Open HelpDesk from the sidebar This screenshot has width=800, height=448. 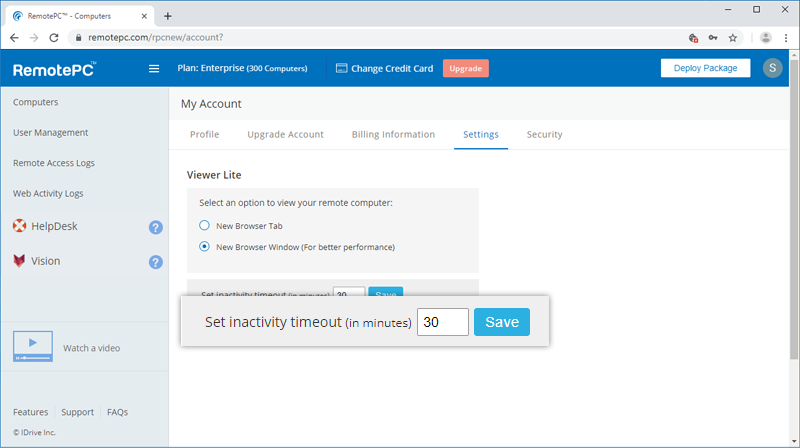pos(54,226)
